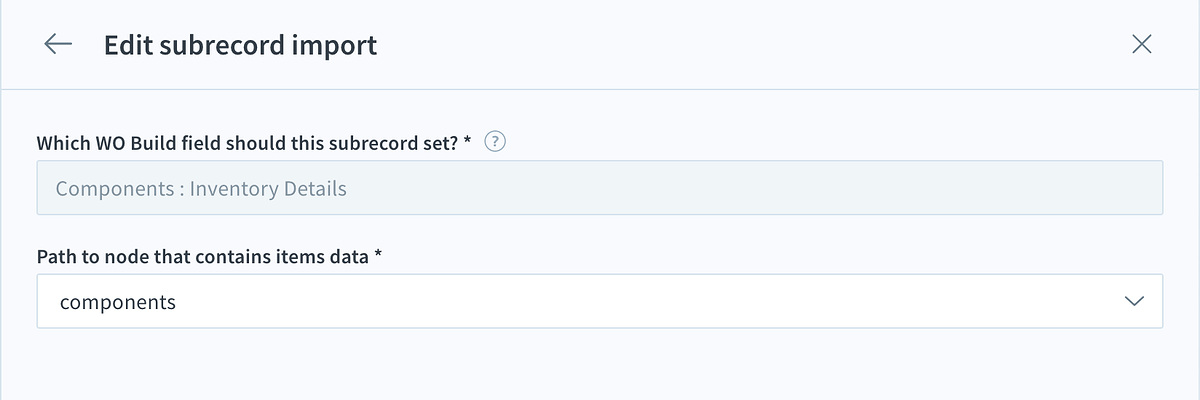This screenshot has height=400, width=1200.
Task: Expand the dropdown chevron beside components
Action: pos(1134,301)
